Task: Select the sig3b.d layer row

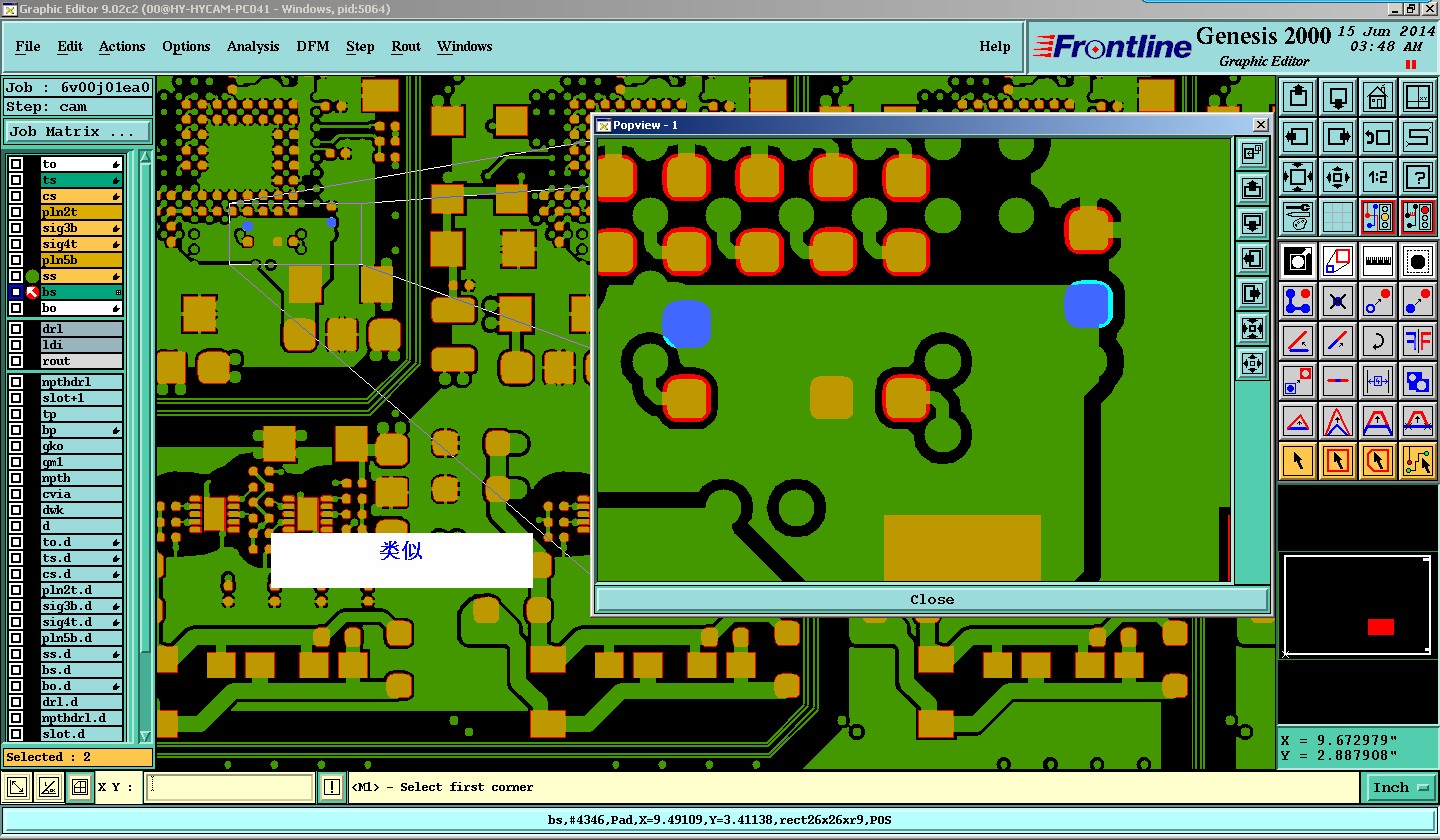Action: (x=81, y=606)
